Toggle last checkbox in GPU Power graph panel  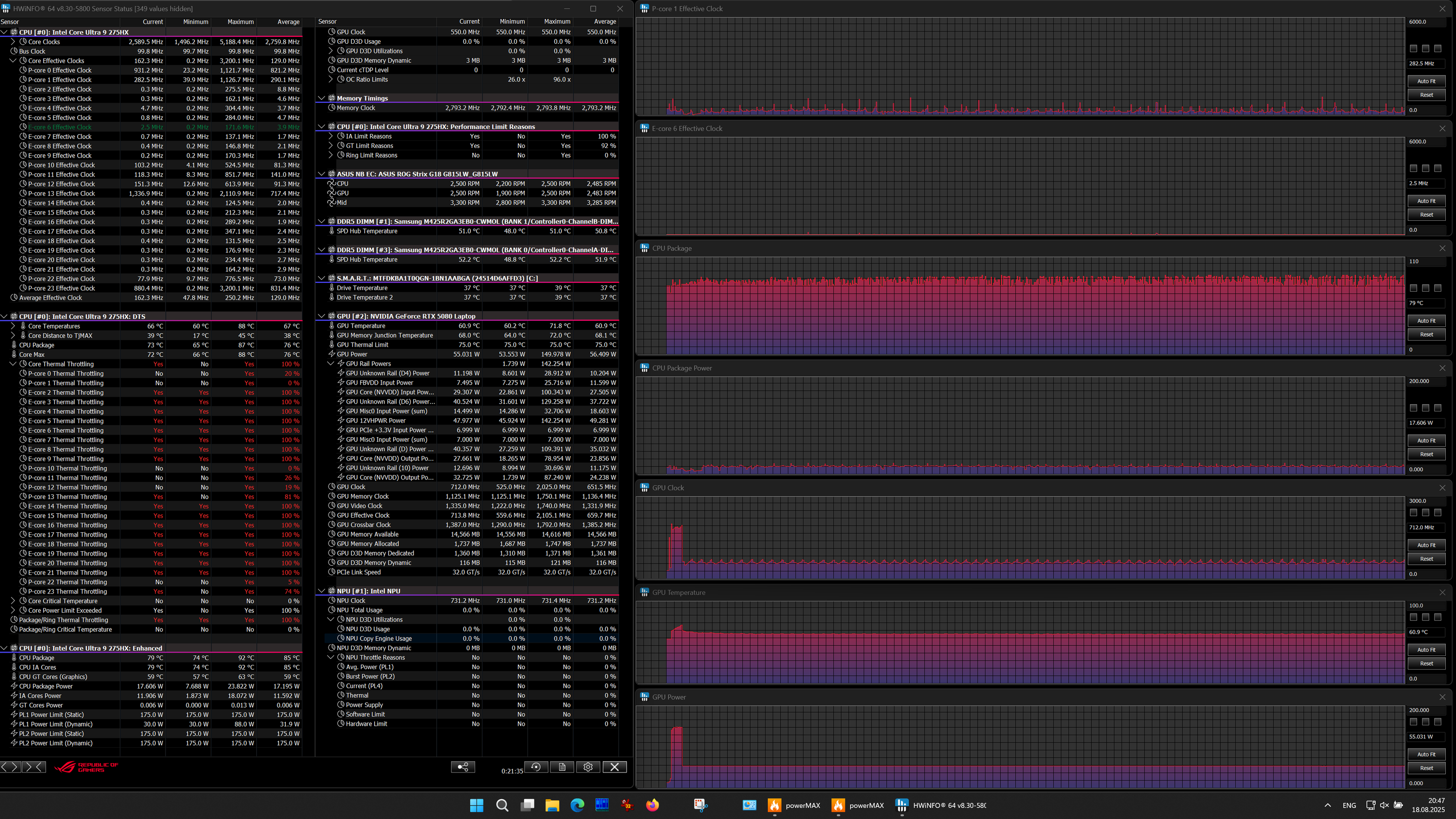tap(1438, 722)
